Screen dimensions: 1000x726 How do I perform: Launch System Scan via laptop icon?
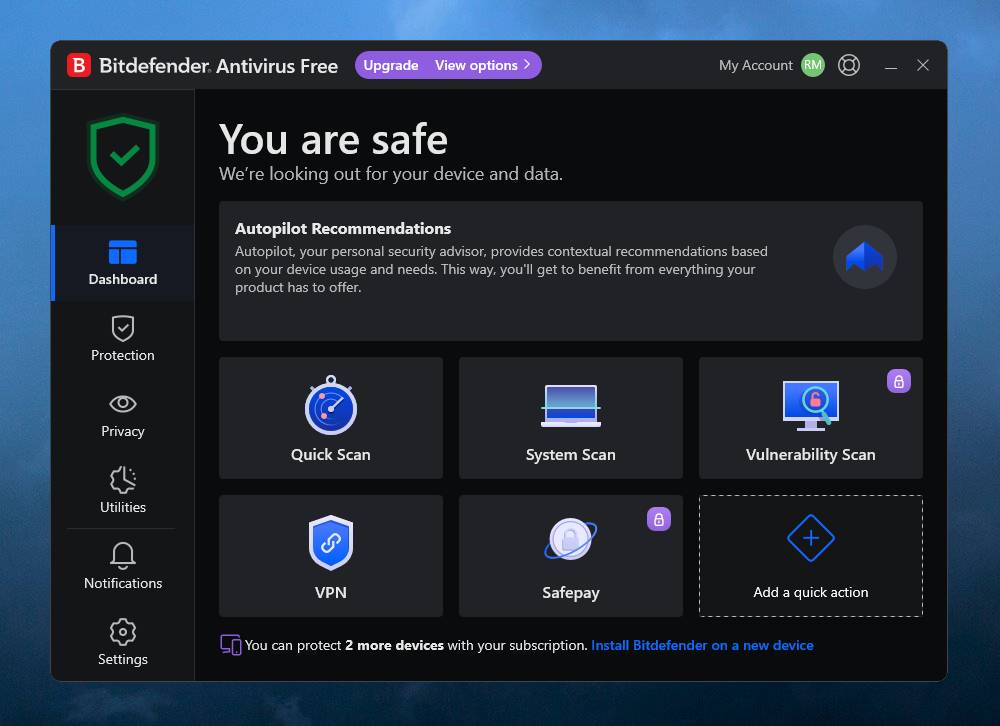point(571,406)
